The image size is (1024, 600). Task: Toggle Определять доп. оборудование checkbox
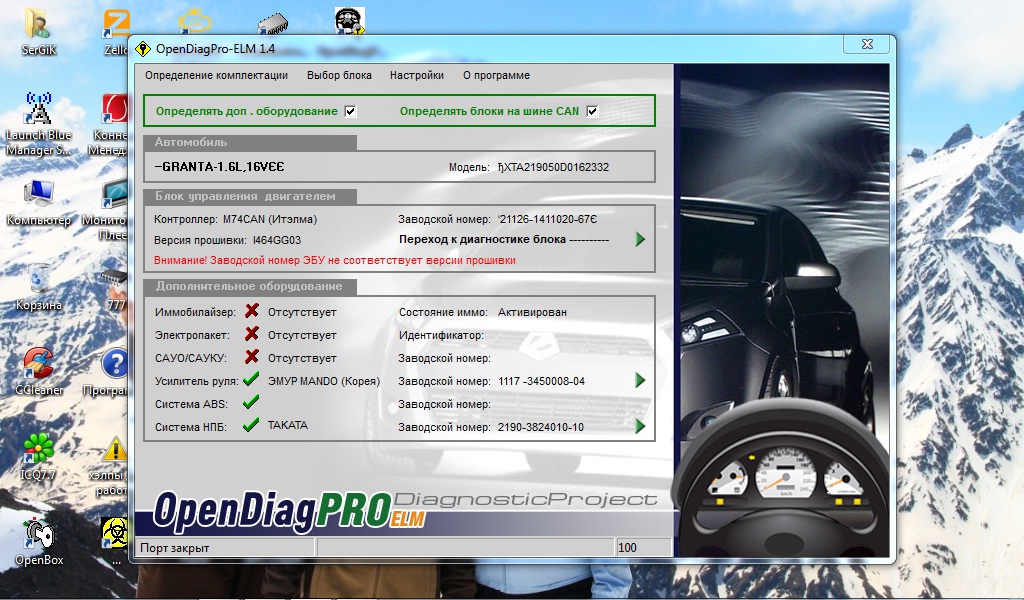(x=350, y=111)
